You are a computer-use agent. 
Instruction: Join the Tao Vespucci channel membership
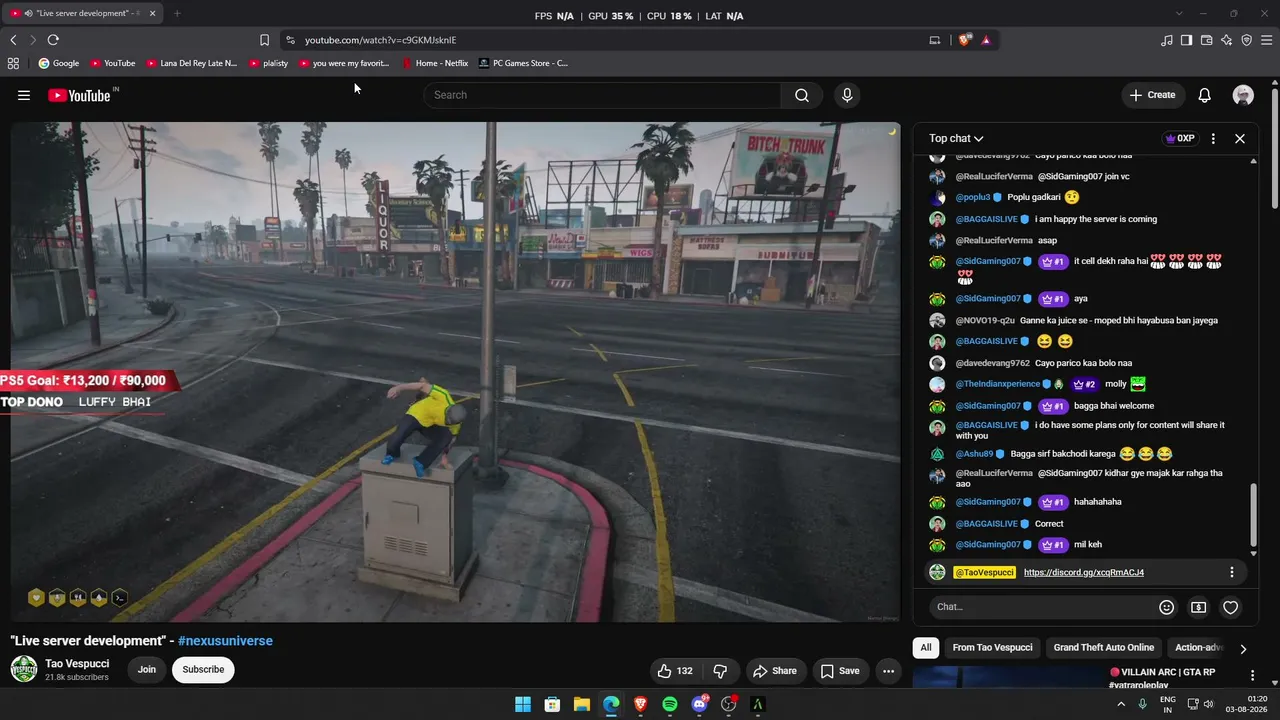coord(147,670)
